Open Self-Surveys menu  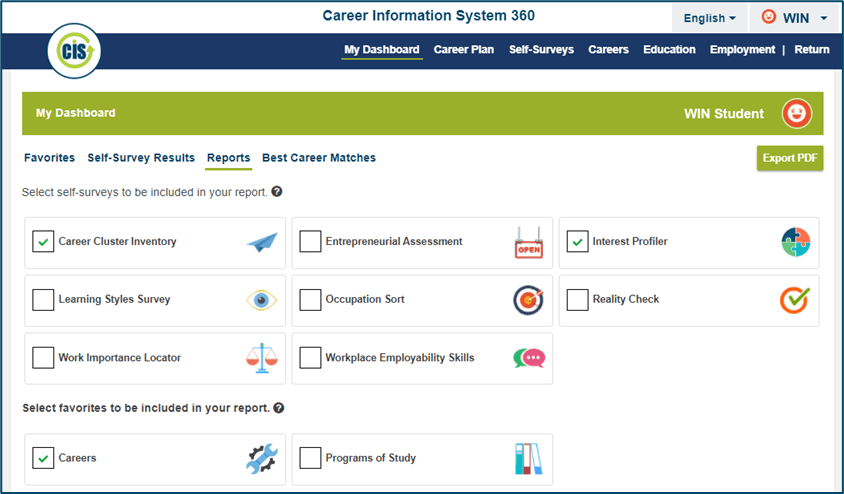click(x=541, y=50)
